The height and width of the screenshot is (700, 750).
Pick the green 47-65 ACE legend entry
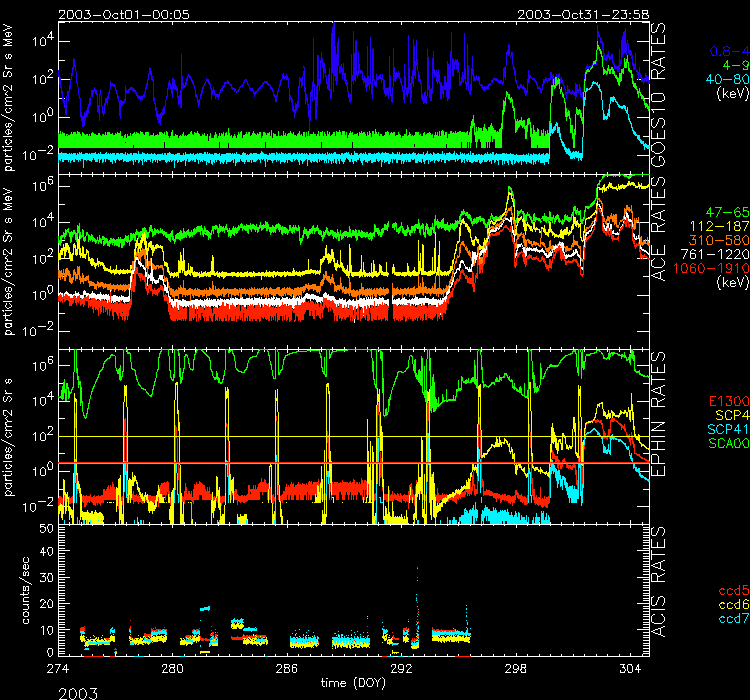coord(724,213)
